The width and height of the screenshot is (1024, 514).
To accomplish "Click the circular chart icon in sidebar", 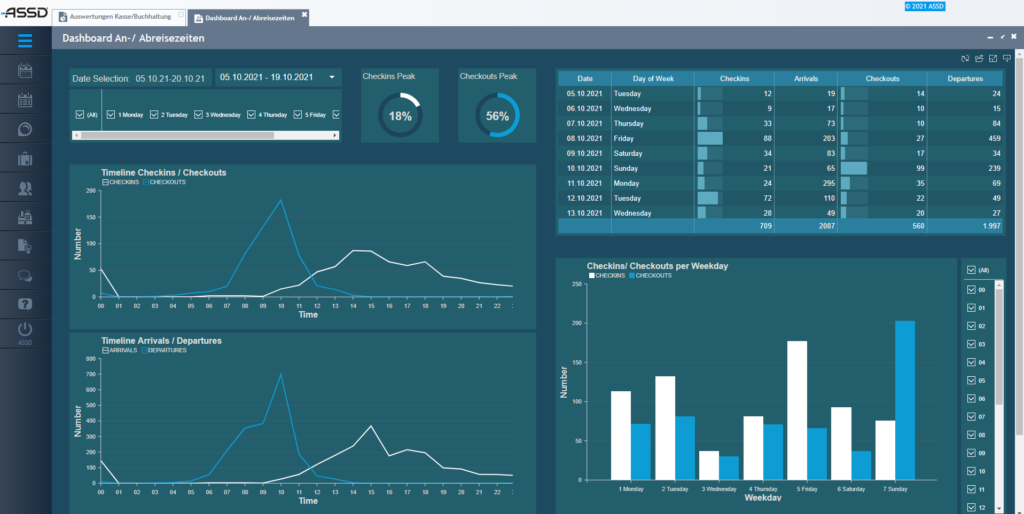I will [25, 129].
